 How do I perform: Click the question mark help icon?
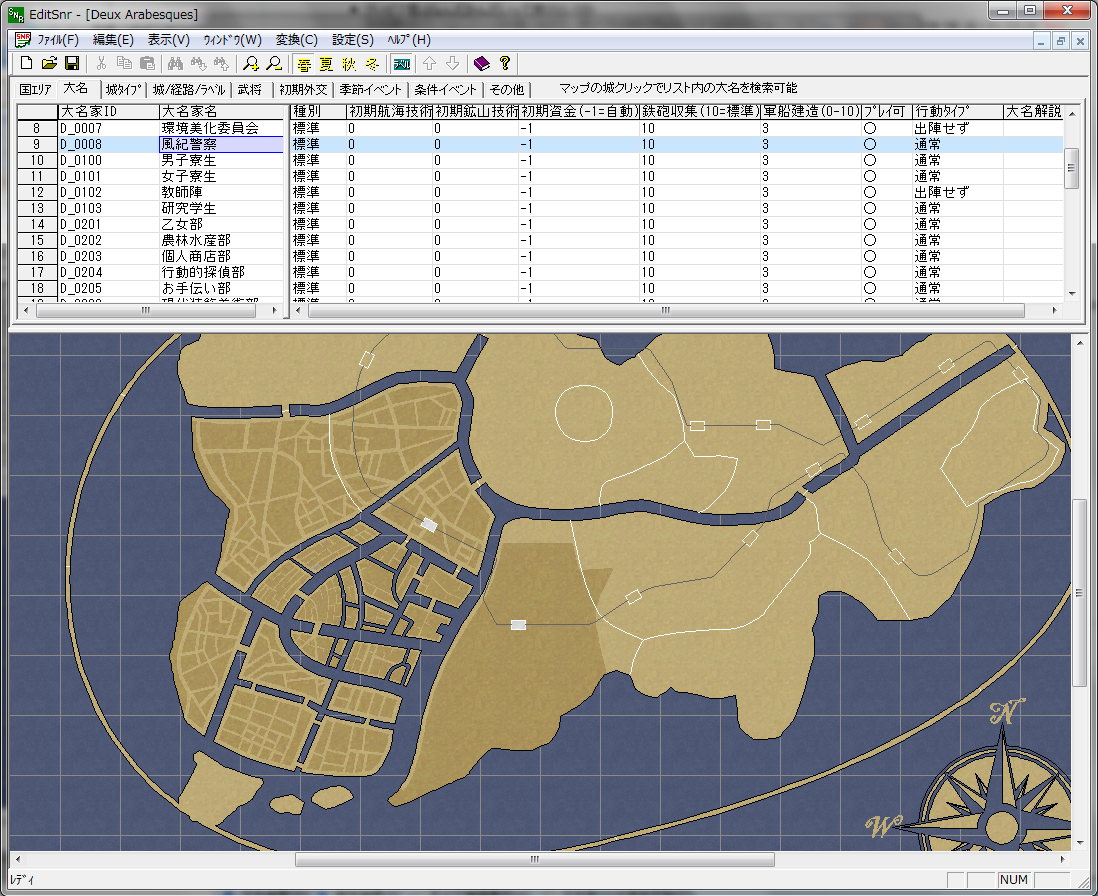tap(505, 64)
